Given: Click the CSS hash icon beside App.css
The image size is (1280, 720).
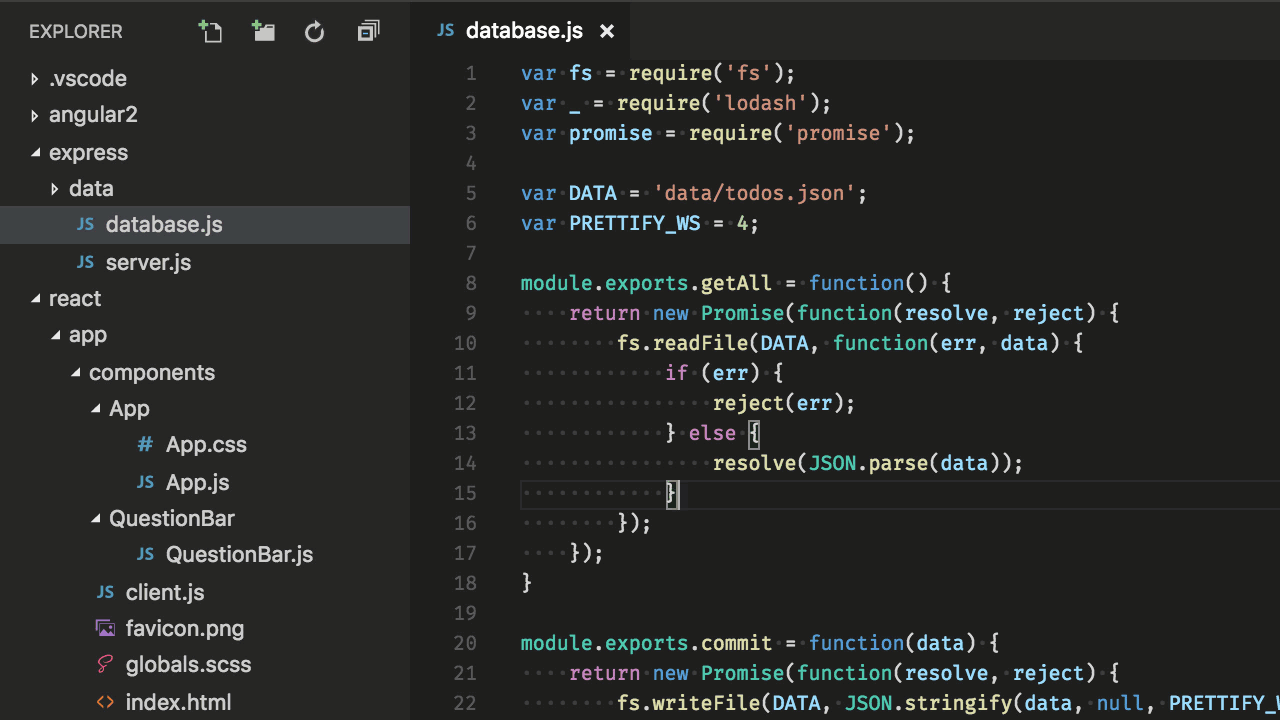Looking at the screenshot, I should tap(146, 444).
